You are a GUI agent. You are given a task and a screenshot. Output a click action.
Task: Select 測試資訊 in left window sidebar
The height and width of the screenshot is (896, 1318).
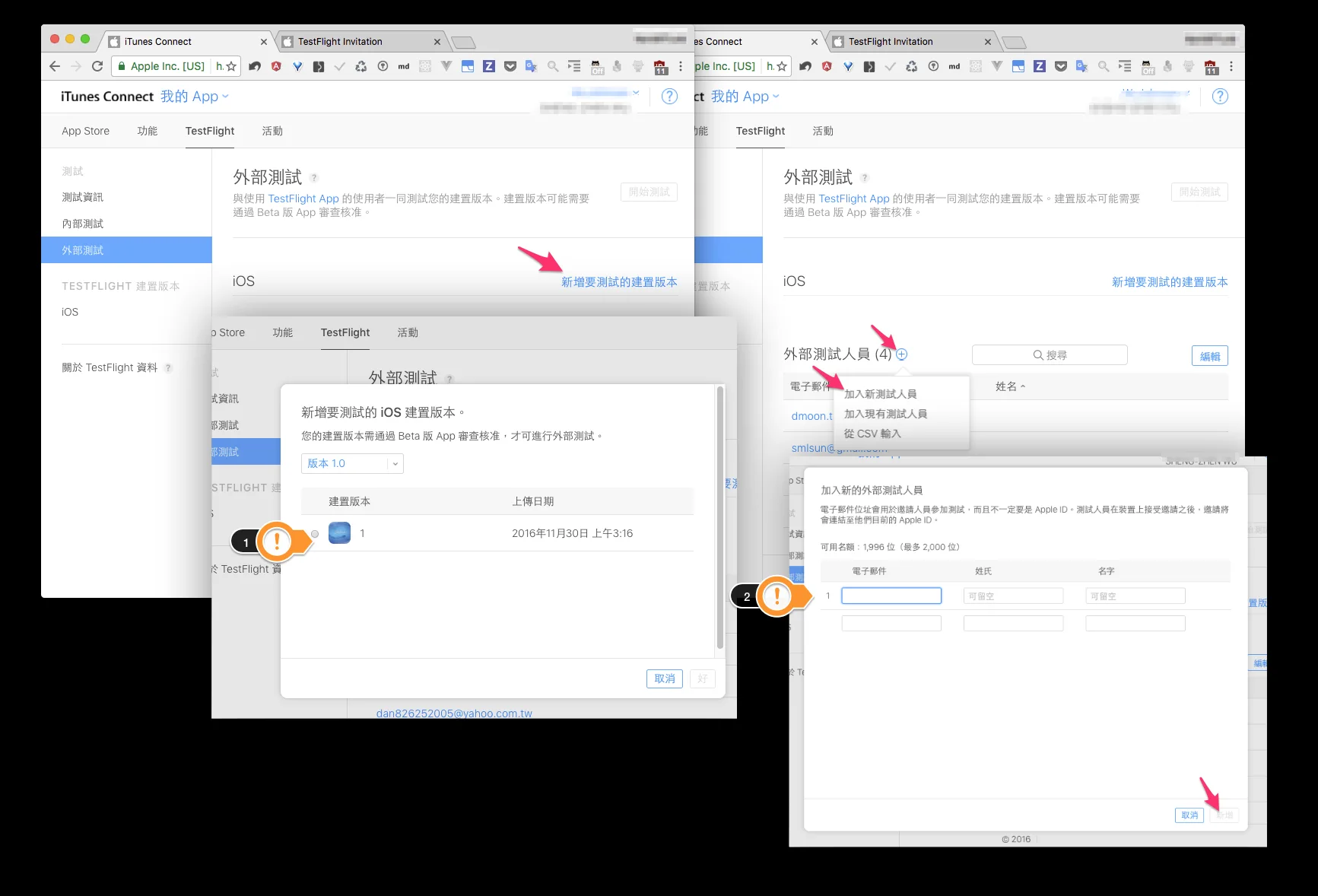(82, 197)
